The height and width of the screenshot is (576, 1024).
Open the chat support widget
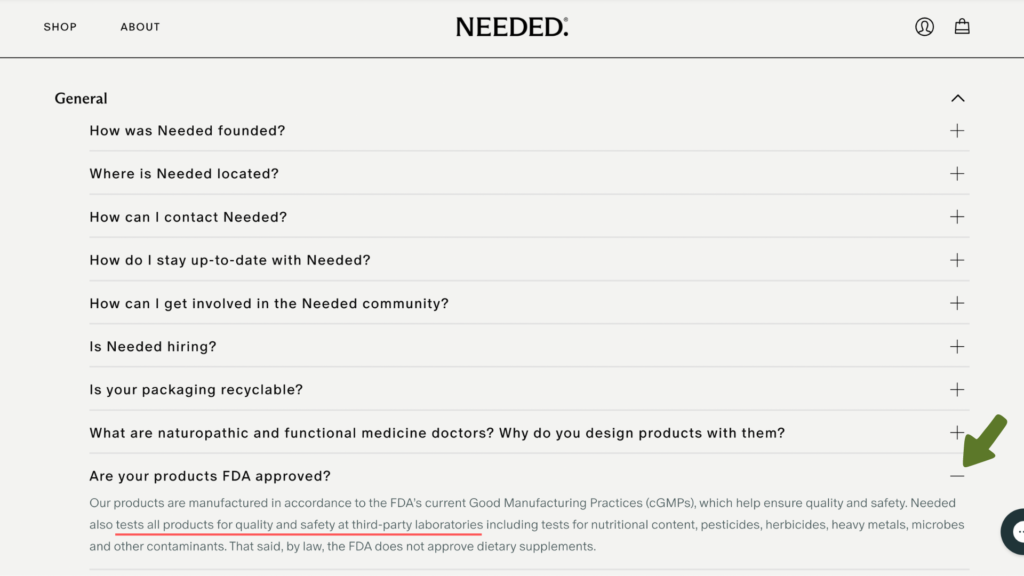pos(1015,531)
